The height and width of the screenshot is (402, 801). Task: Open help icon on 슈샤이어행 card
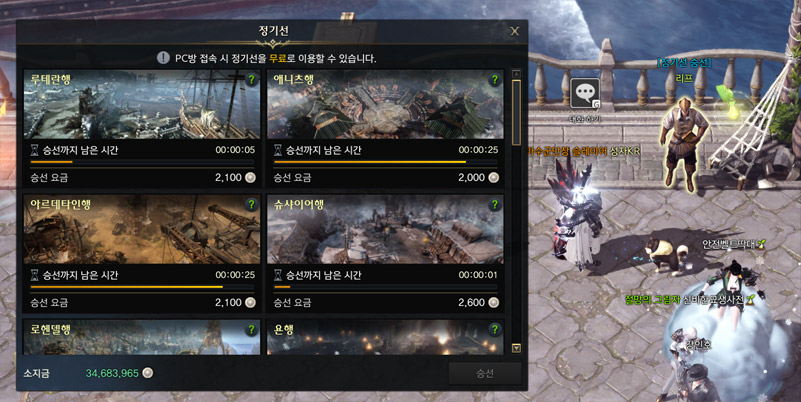tap(494, 205)
